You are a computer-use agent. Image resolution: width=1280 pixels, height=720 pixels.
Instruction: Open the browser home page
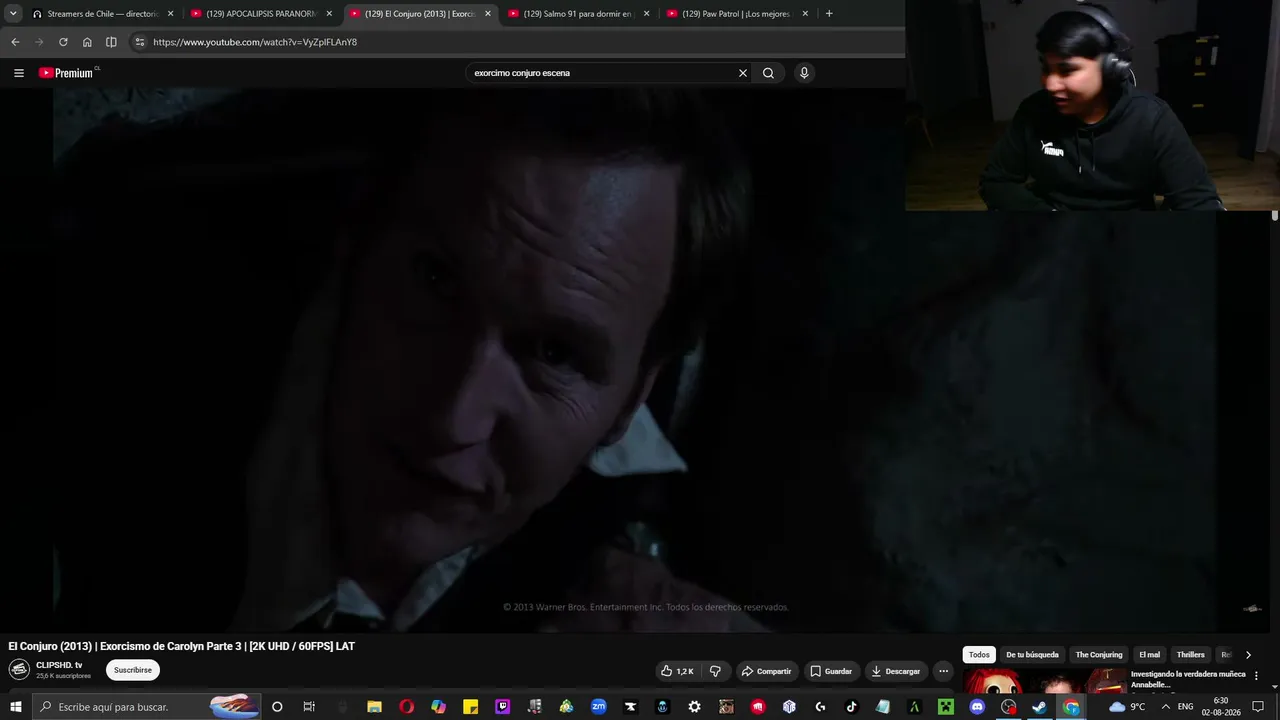[87, 42]
